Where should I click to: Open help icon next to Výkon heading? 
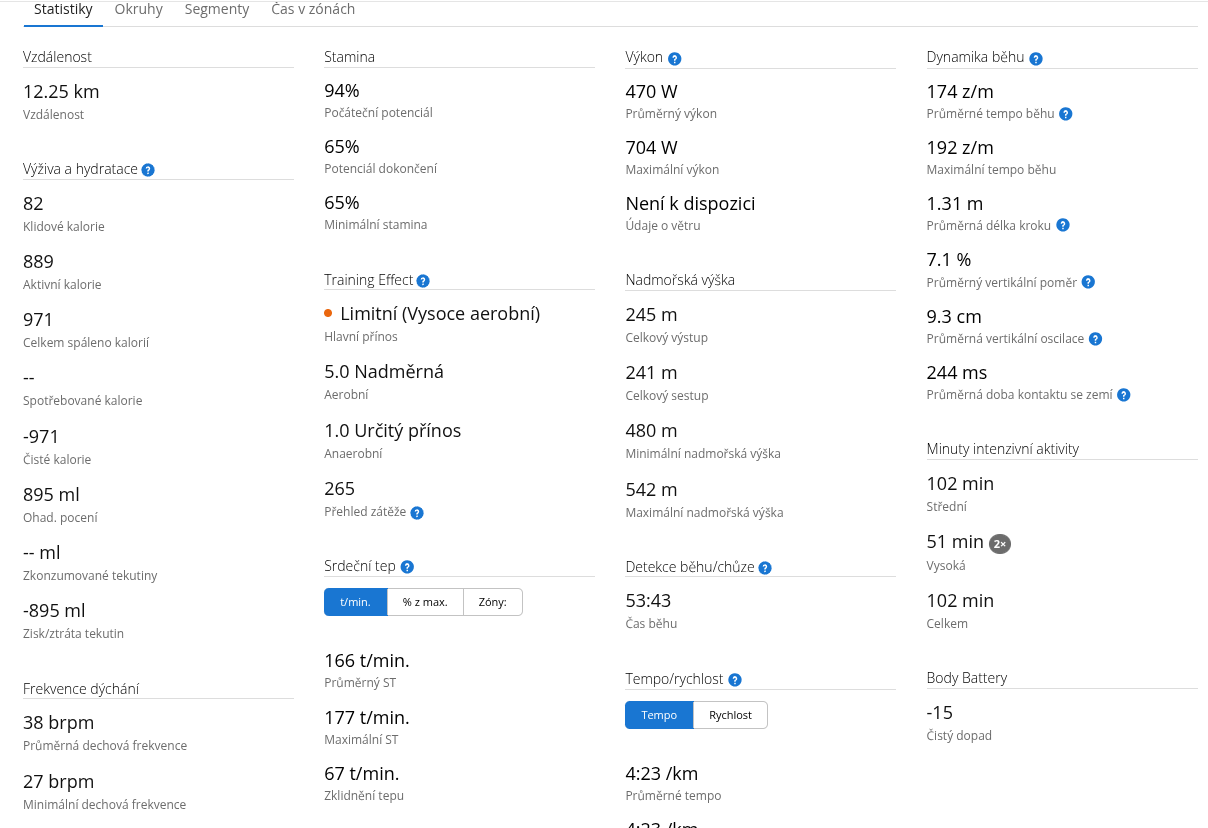pos(675,59)
